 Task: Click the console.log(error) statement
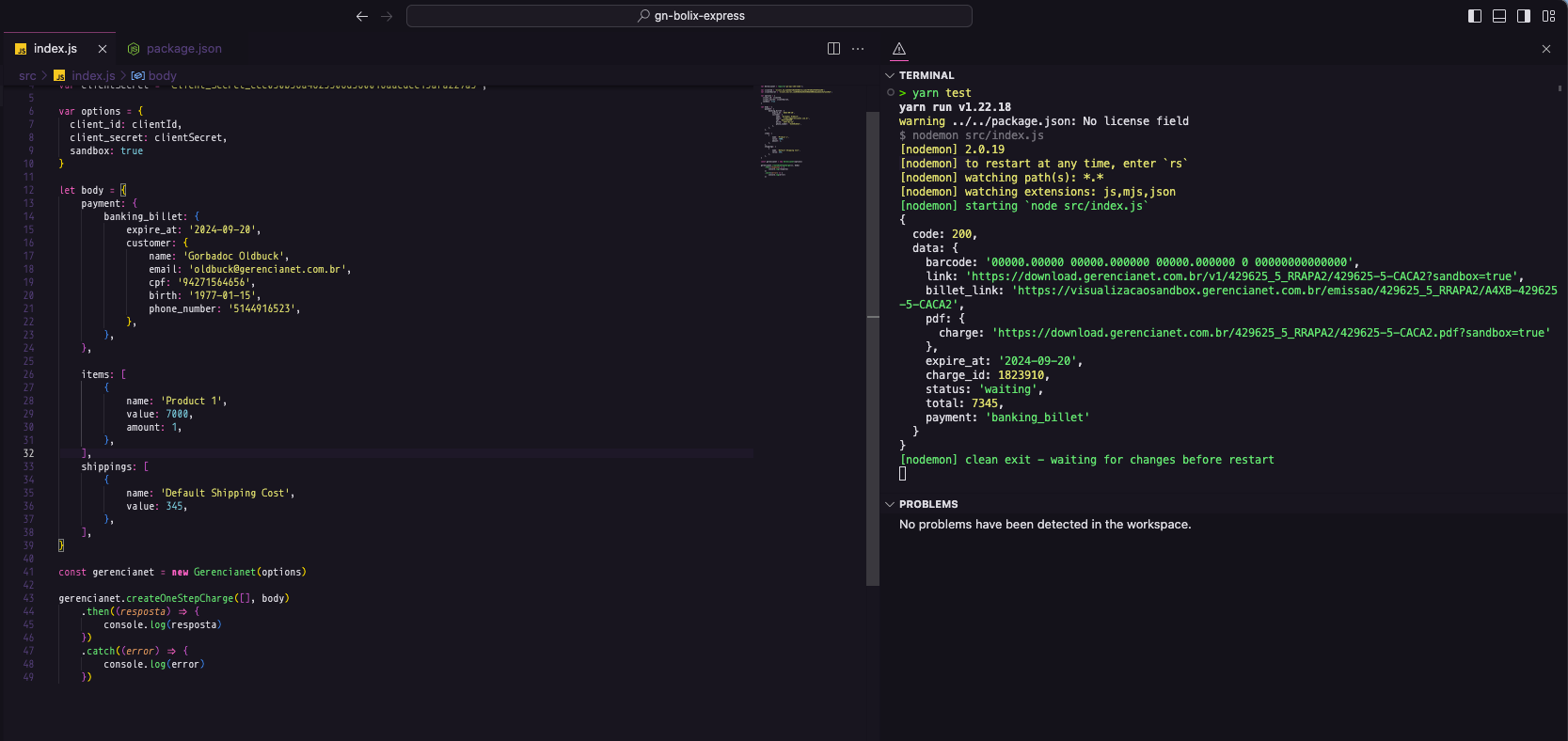154,664
